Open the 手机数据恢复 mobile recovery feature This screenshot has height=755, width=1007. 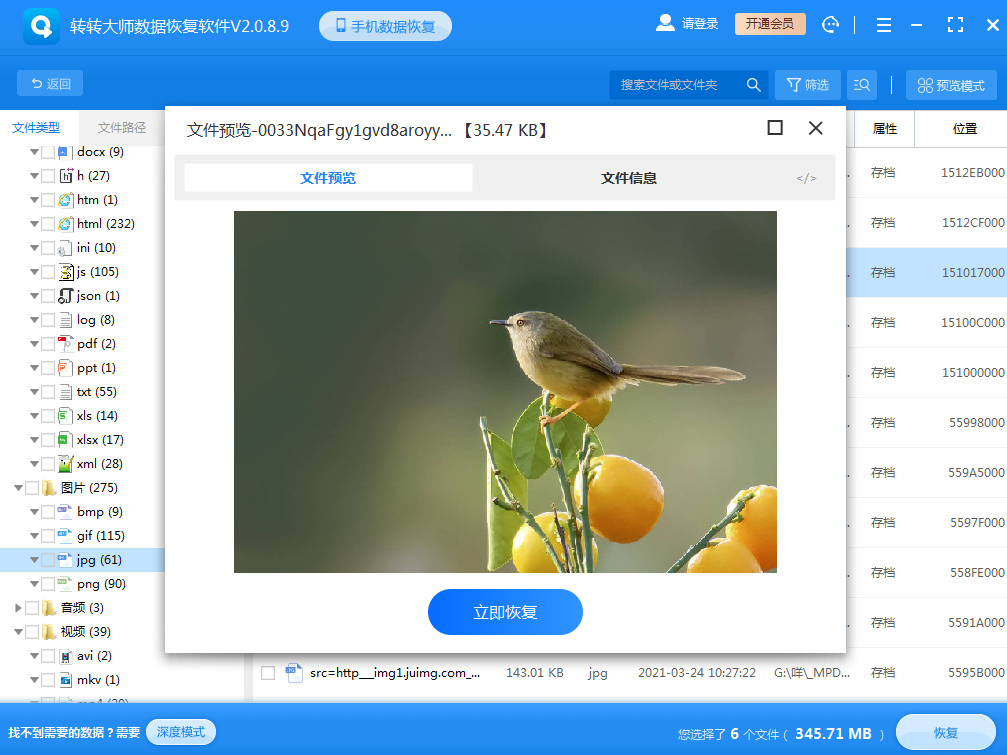385,25
